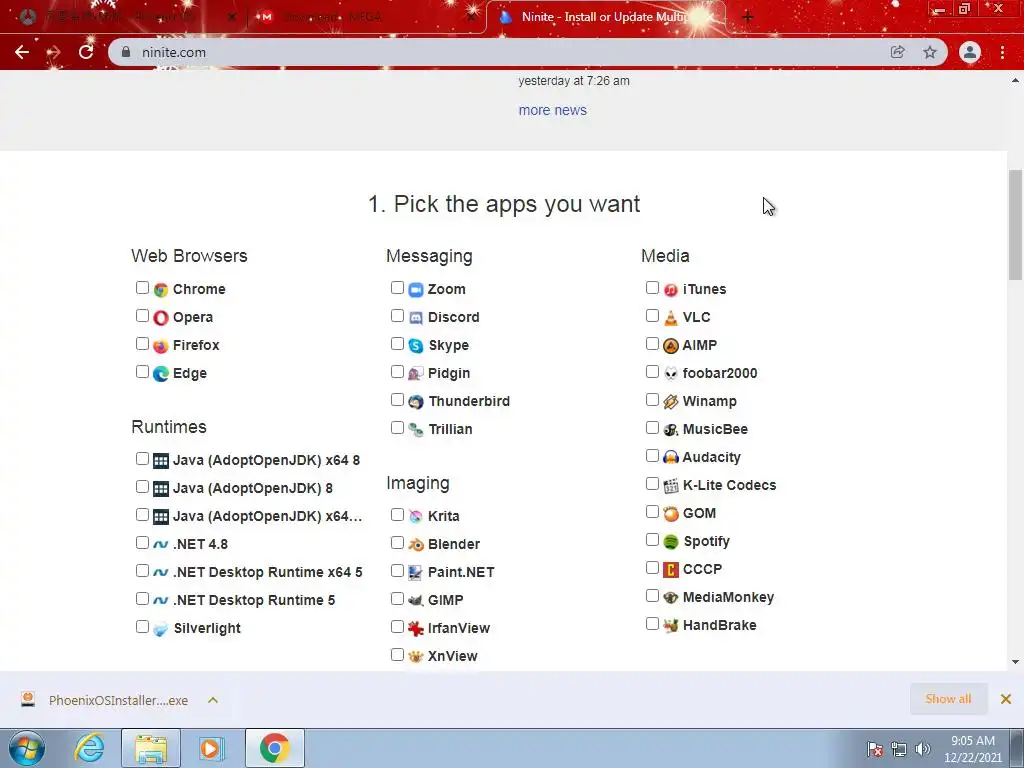Click the Audacity headphones icon
1024x768 pixels.
(x=671, y=457)
